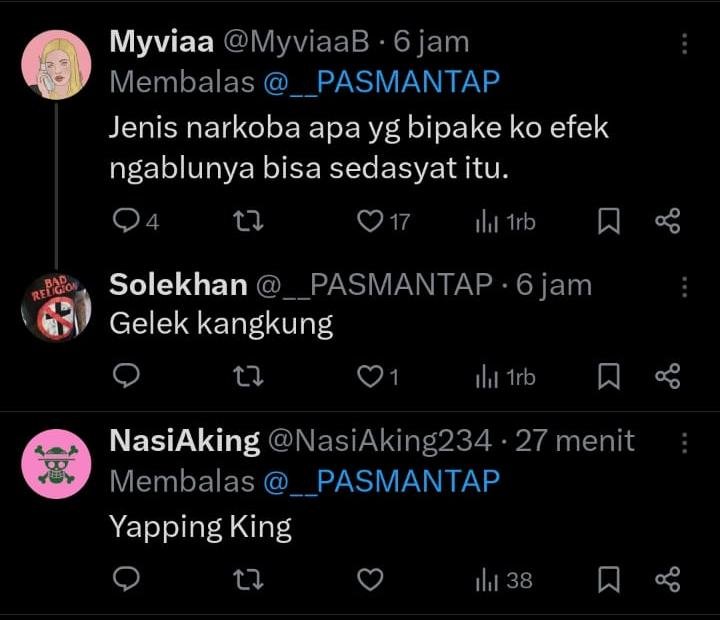
Task: Open more options on Solekhan's tweet
Action: pyautogui.click(x=684, y=287)
